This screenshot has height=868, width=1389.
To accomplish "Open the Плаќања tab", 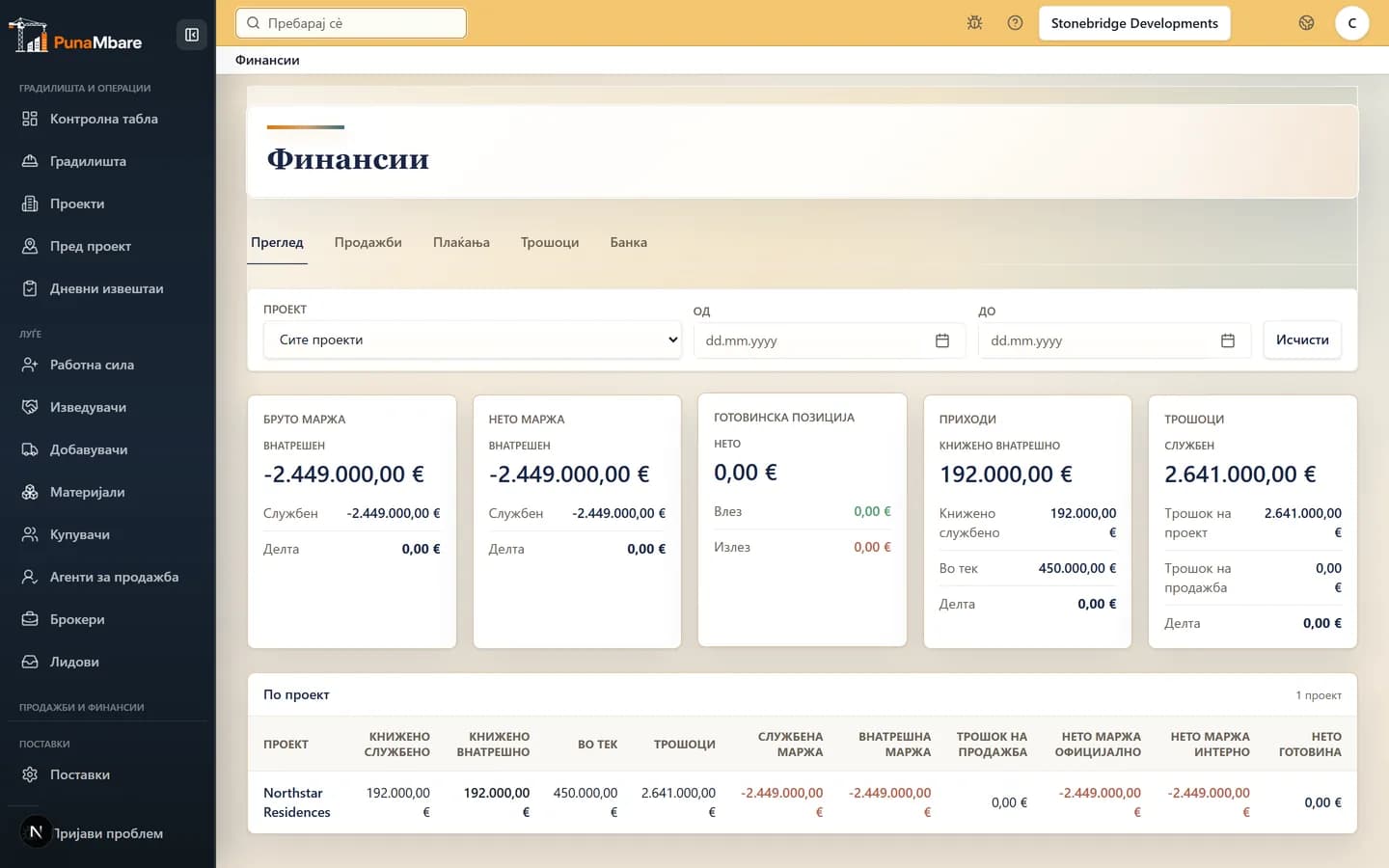I will 461,242.
